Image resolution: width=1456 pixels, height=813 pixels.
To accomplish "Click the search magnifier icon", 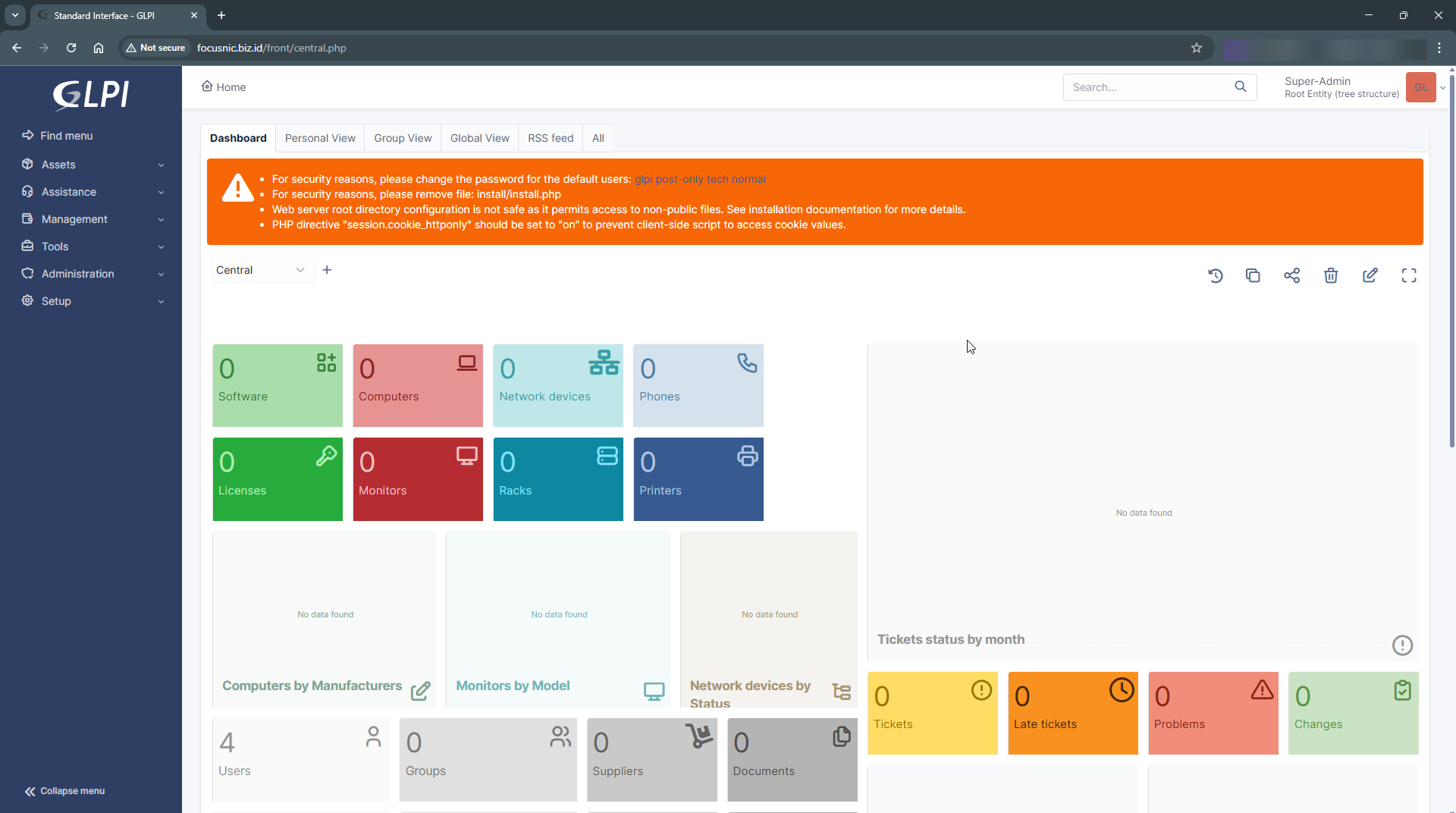I will [x=1240, y=87].
